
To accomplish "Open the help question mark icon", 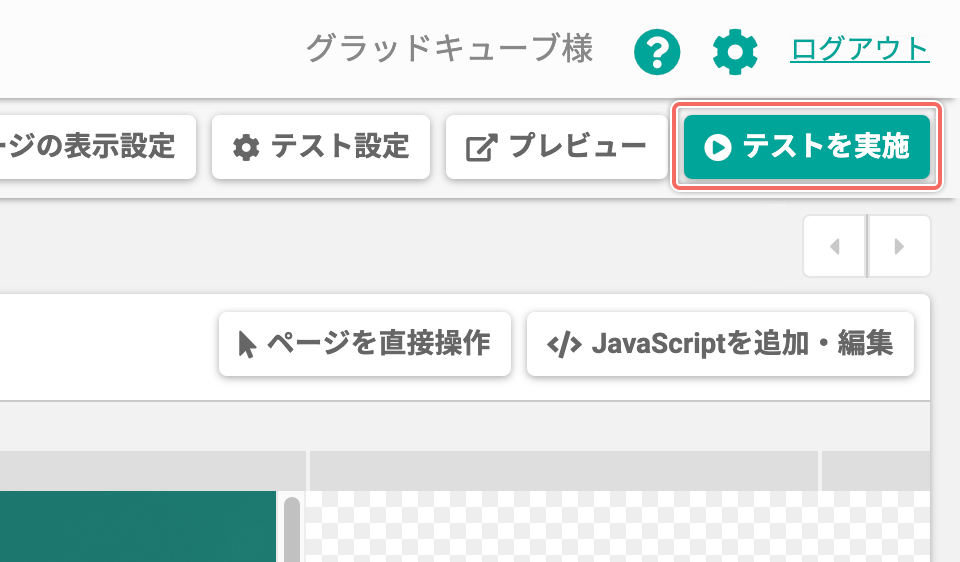I will tap(657, 52).
